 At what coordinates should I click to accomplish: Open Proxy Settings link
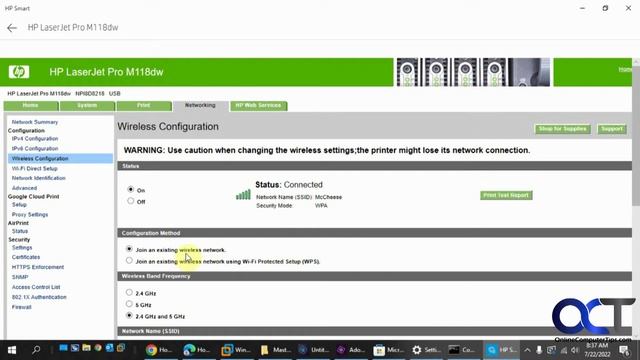coord(30,215)
